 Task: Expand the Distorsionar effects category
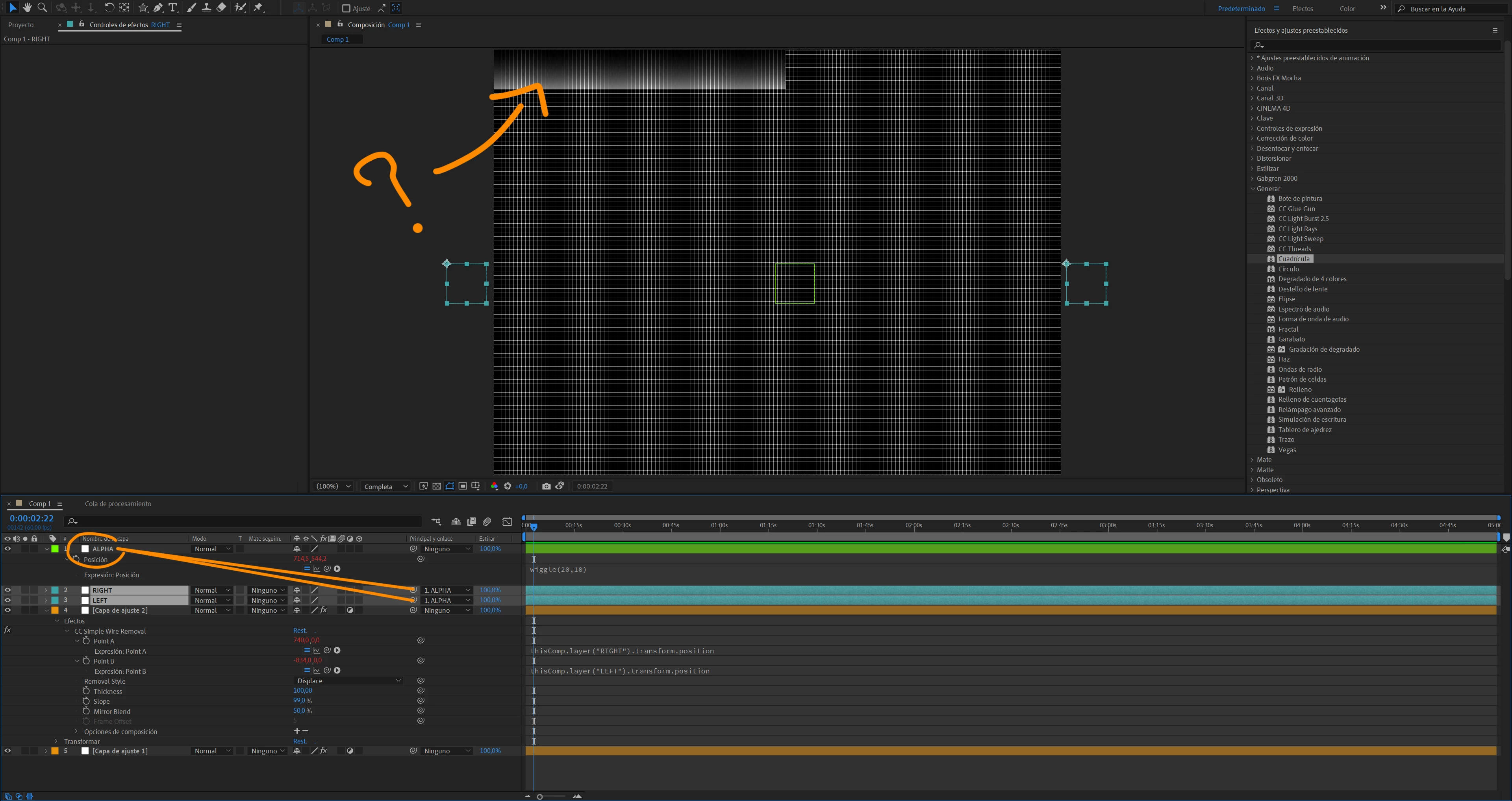point(1252,159)
